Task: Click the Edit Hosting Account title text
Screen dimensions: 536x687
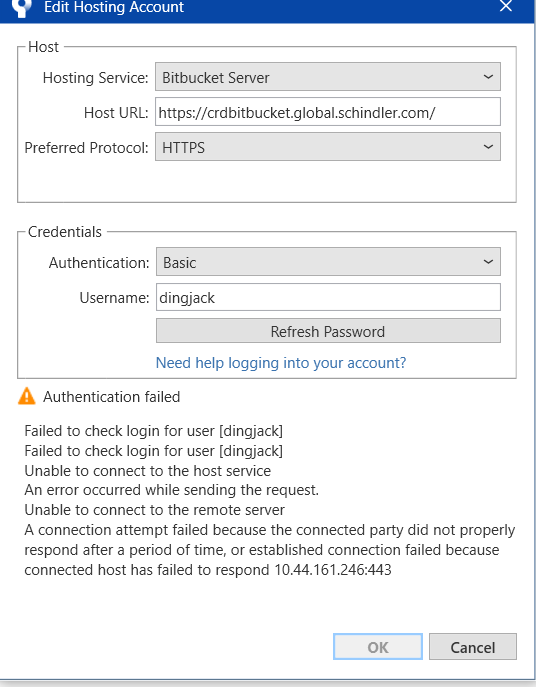Action: [114, 7]
